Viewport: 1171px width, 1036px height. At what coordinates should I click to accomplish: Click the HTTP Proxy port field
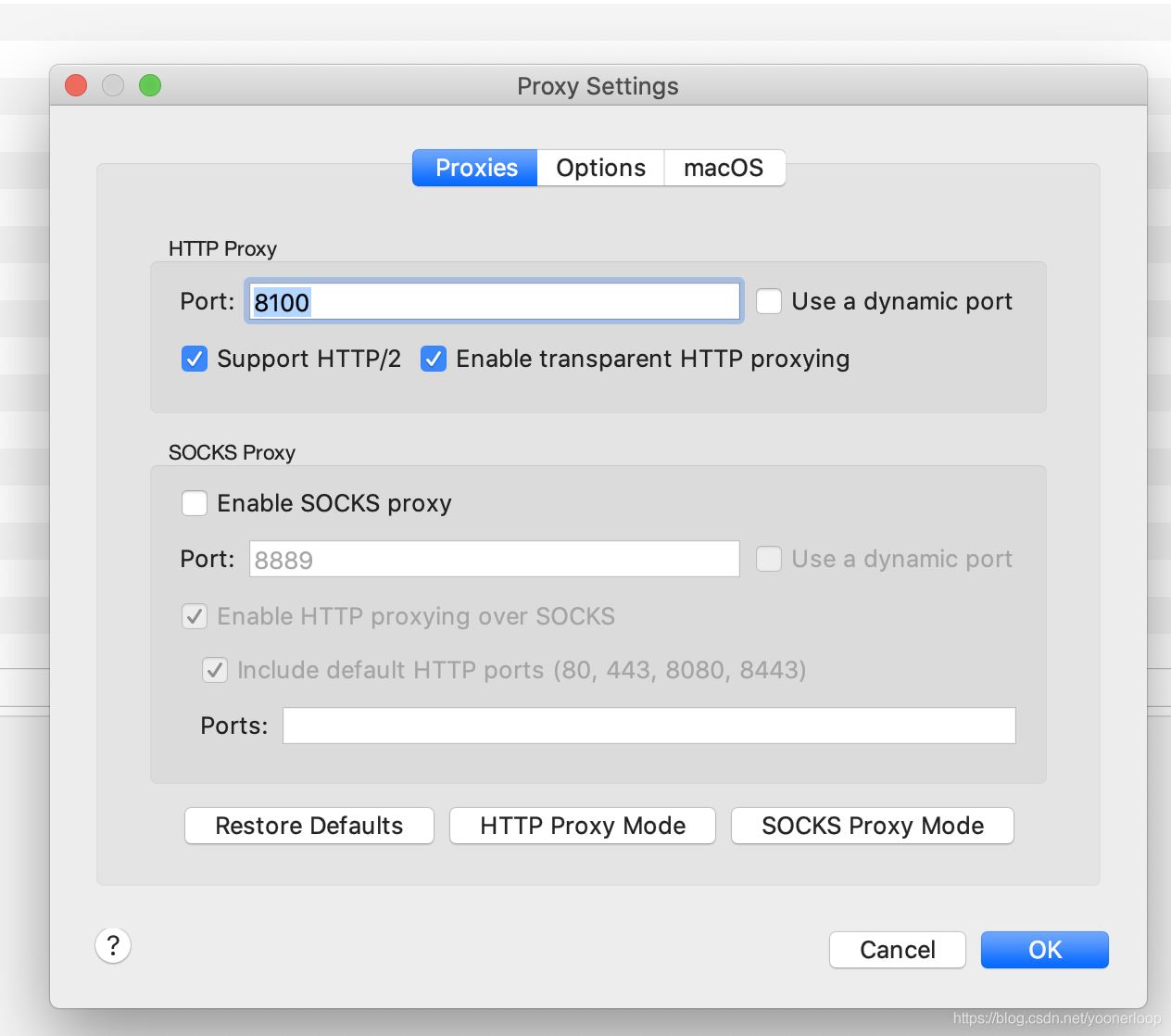(x=494, y=302)
